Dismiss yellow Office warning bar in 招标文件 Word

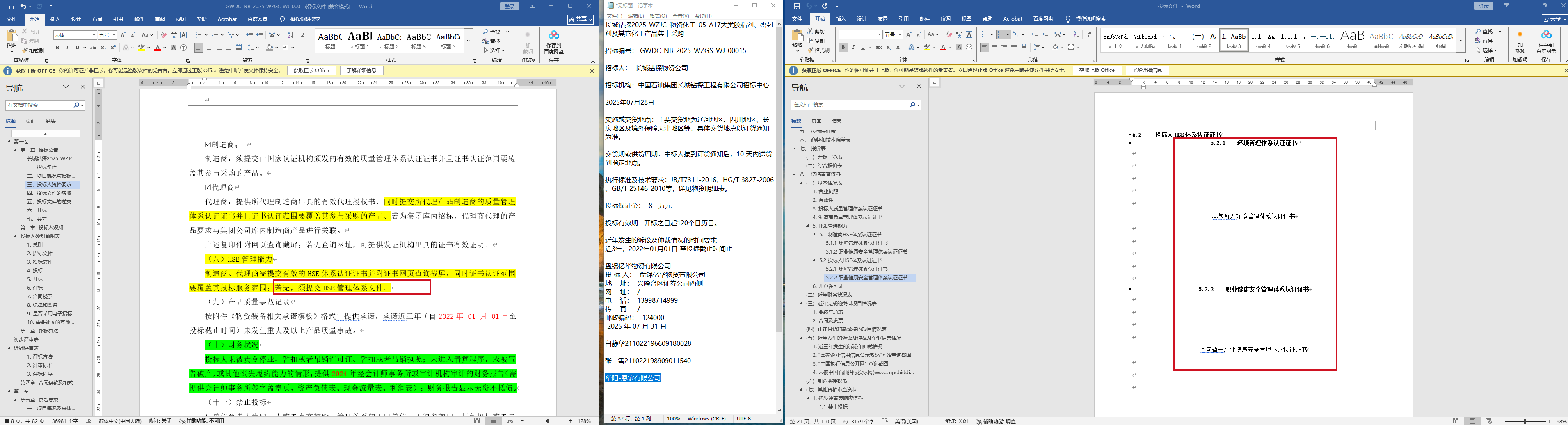592,71
